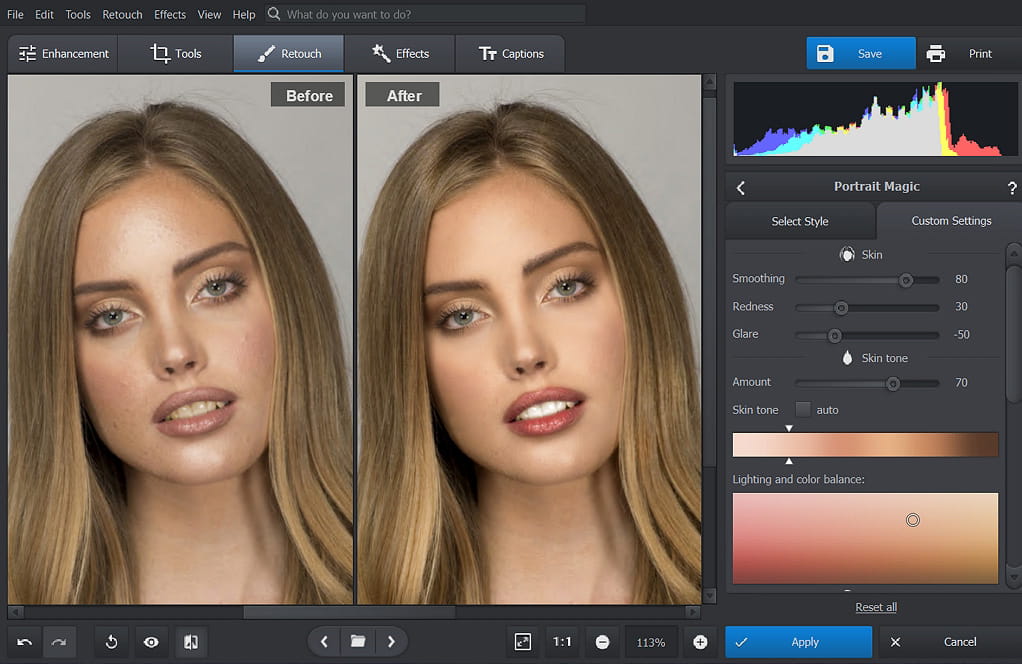Viewport: 1022px width, 664px height.
Task: Click the redo arrow icon
Action: pyautogui.click(x=59, y=642)
